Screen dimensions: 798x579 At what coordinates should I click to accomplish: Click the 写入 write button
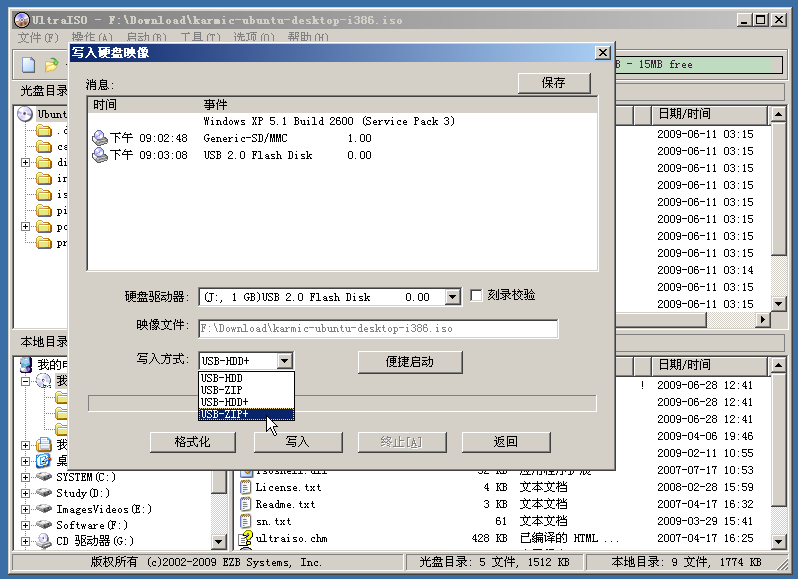298,442
